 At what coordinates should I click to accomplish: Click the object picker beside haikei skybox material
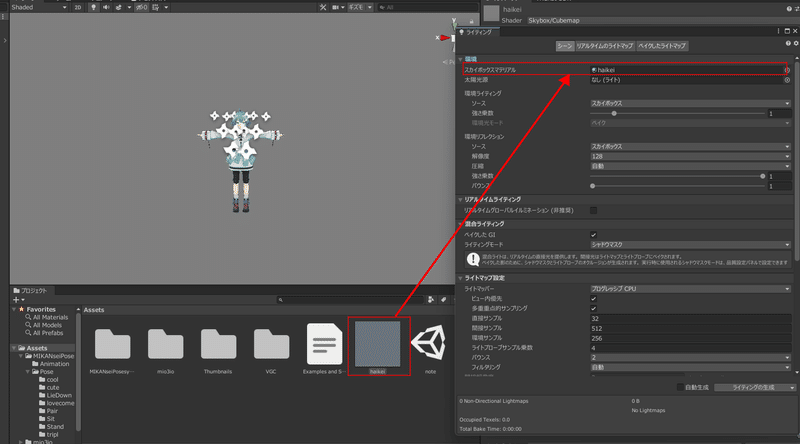pyautogui.click(x=787, y=70)
